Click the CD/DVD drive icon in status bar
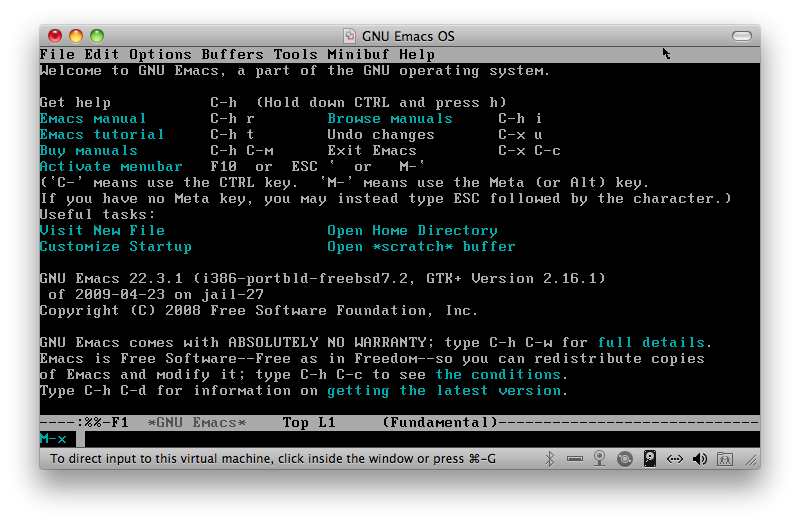800x524 pixels. coord(624,459)
